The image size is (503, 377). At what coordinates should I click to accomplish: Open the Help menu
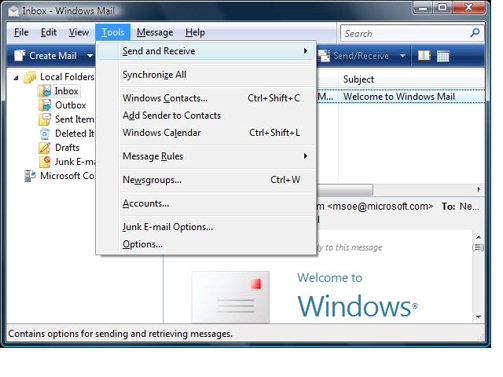195,32
